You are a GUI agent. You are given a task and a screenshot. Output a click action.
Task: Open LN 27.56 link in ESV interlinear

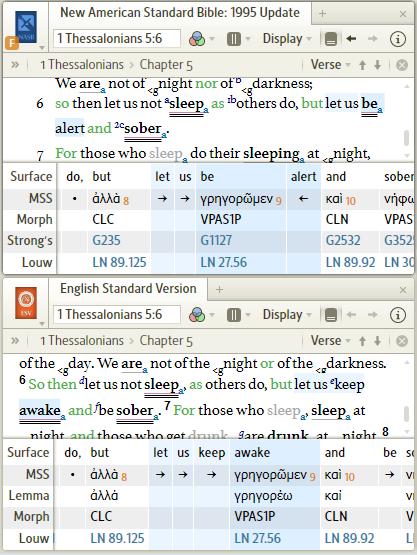tap(257, 538)
